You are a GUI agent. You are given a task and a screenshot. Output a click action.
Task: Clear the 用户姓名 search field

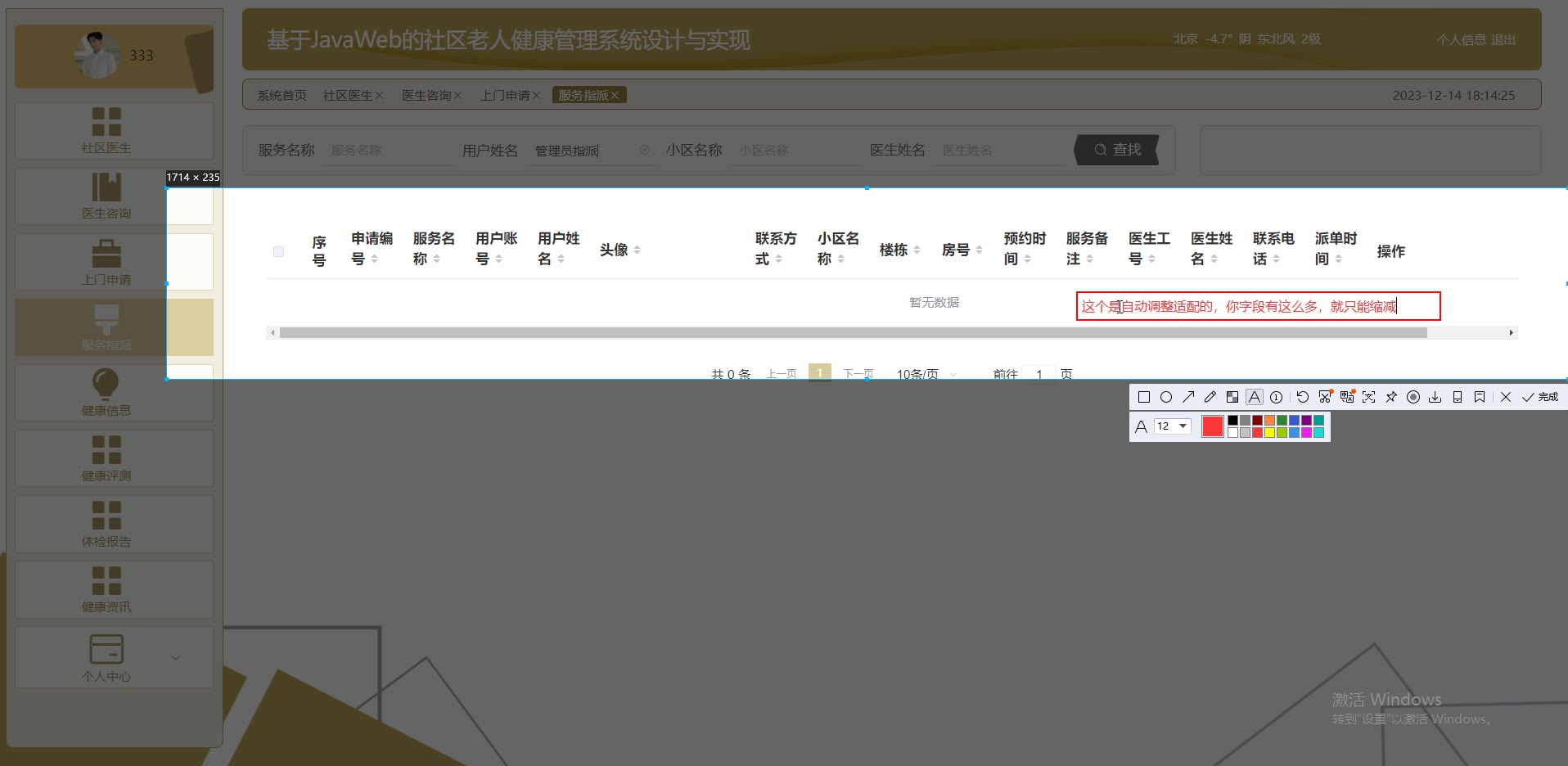[x=644, y=150]
